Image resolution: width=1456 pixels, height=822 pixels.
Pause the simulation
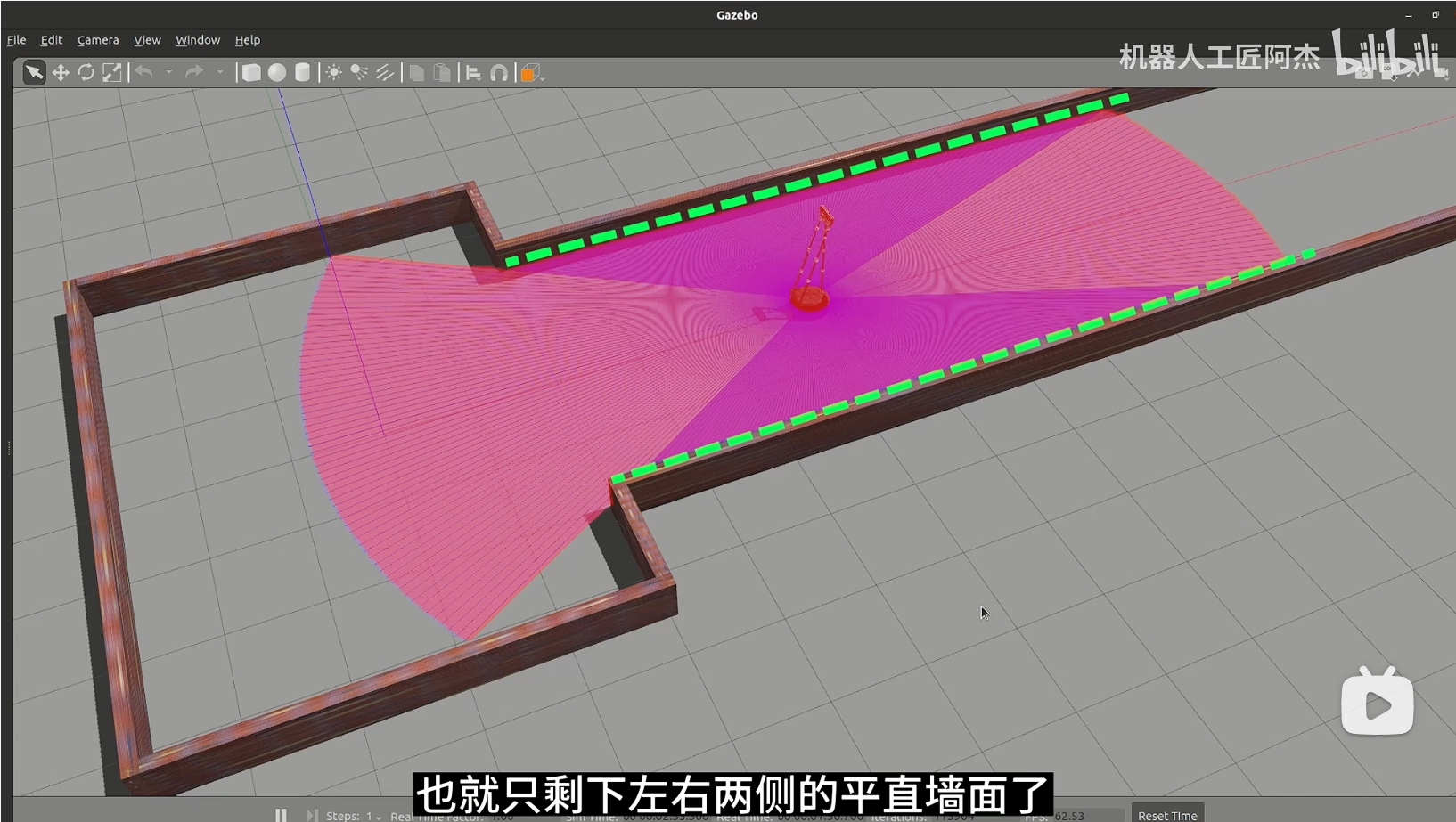[281, 815]
